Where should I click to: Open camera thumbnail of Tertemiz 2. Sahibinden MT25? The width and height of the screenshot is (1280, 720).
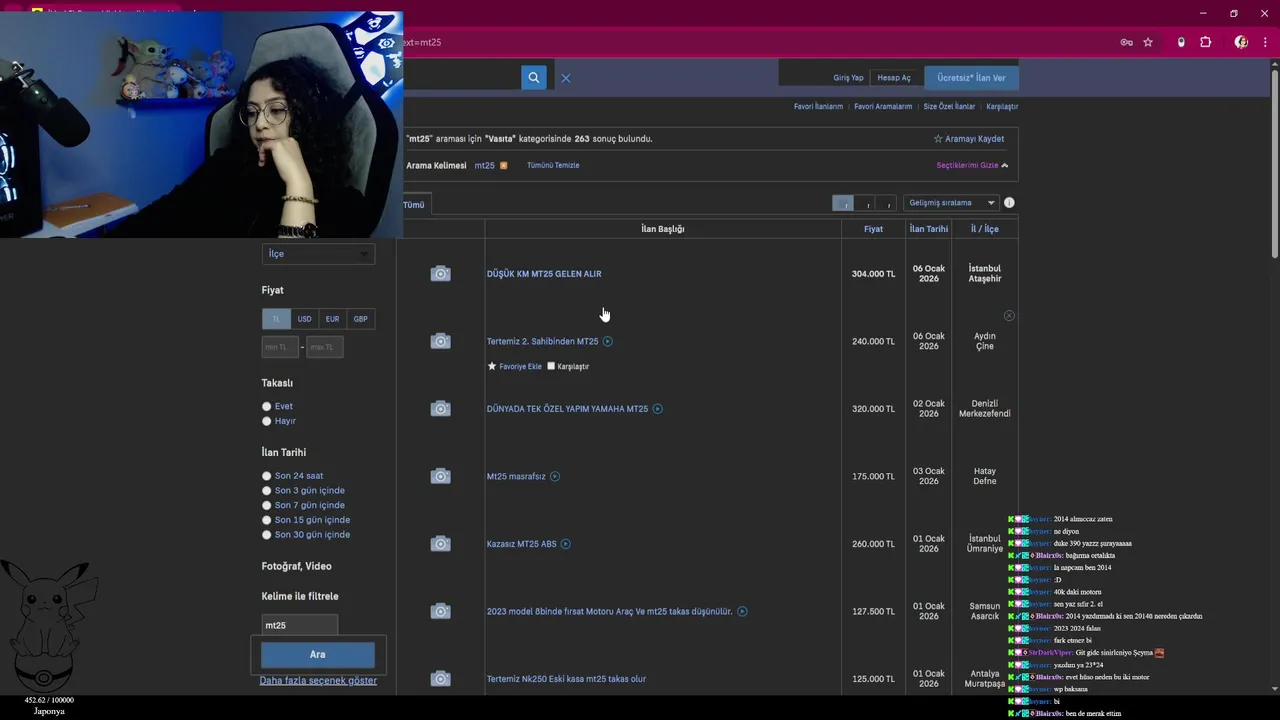tap(440, 341)
